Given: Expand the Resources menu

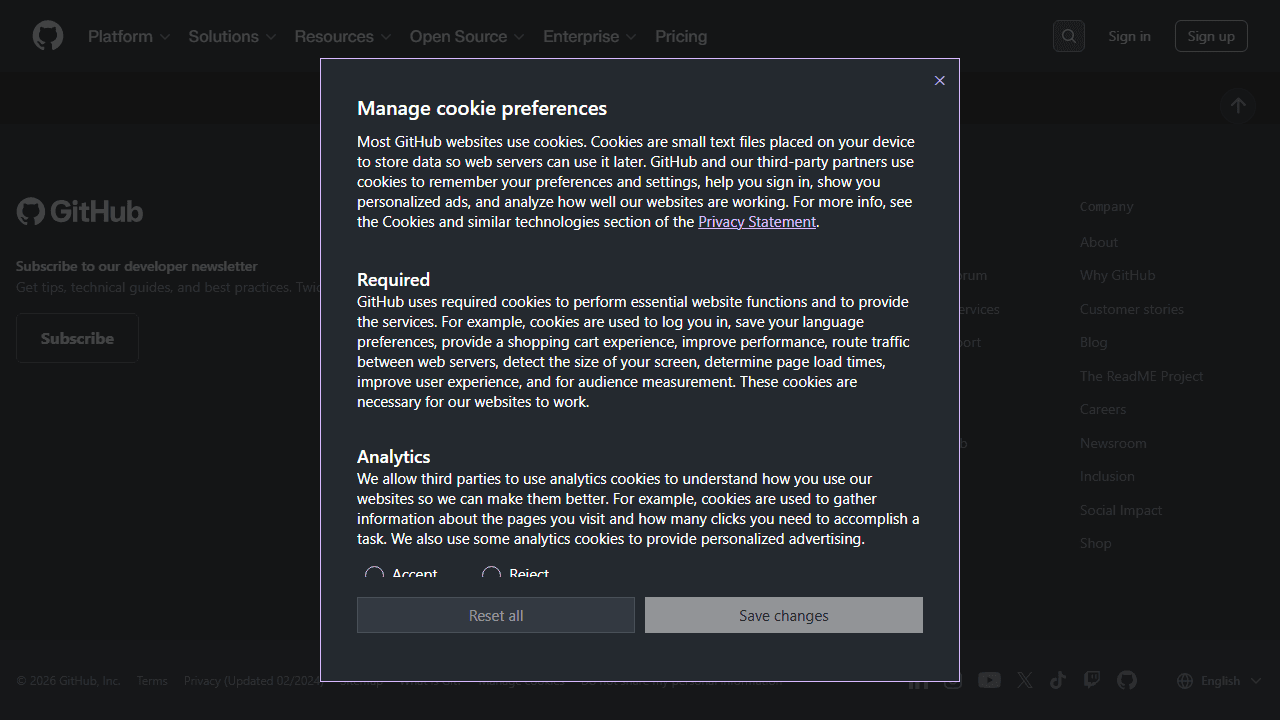Looking at the screenshot, I should [x=343, y=36].
